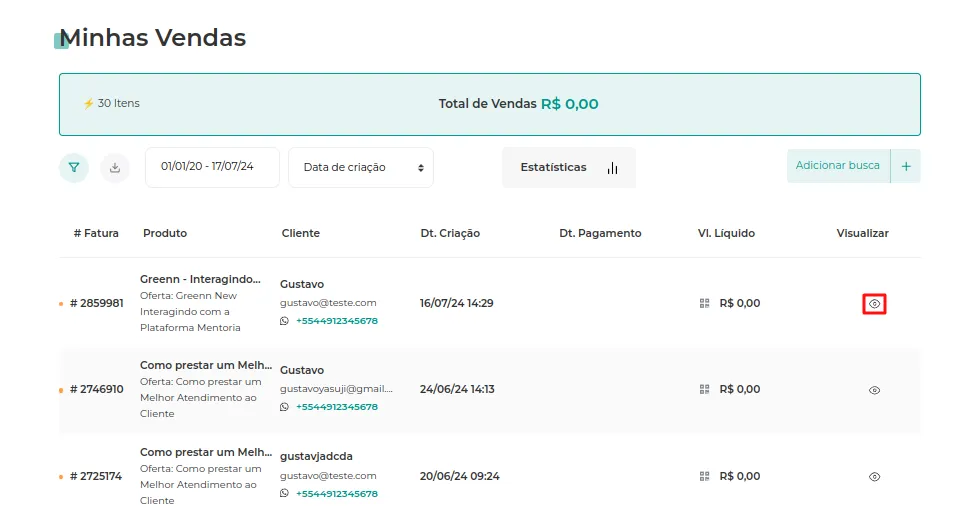978x517 pixels.
Task: Click creation date 24/06/24 14:13
Action: 457,389
